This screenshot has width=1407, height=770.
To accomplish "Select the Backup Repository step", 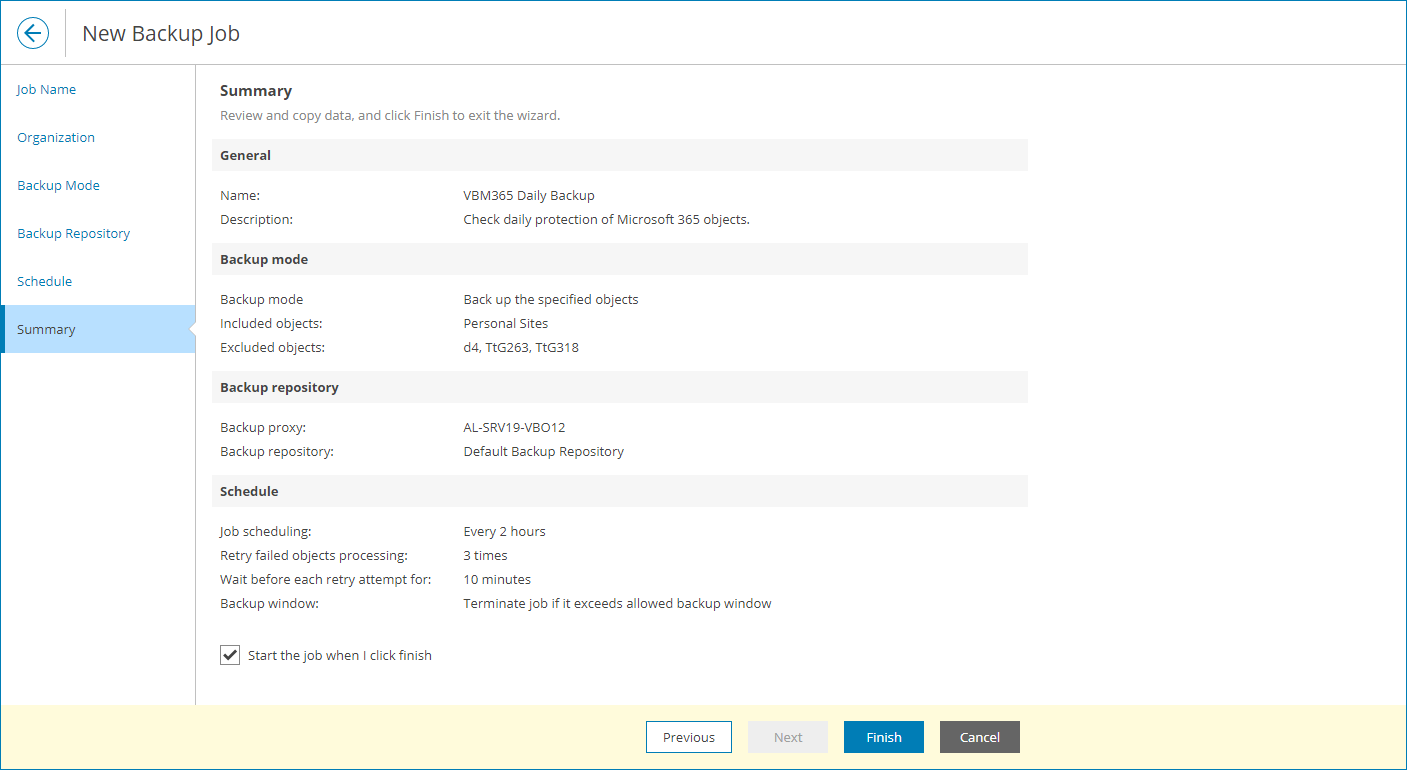I will coord(73,233).
